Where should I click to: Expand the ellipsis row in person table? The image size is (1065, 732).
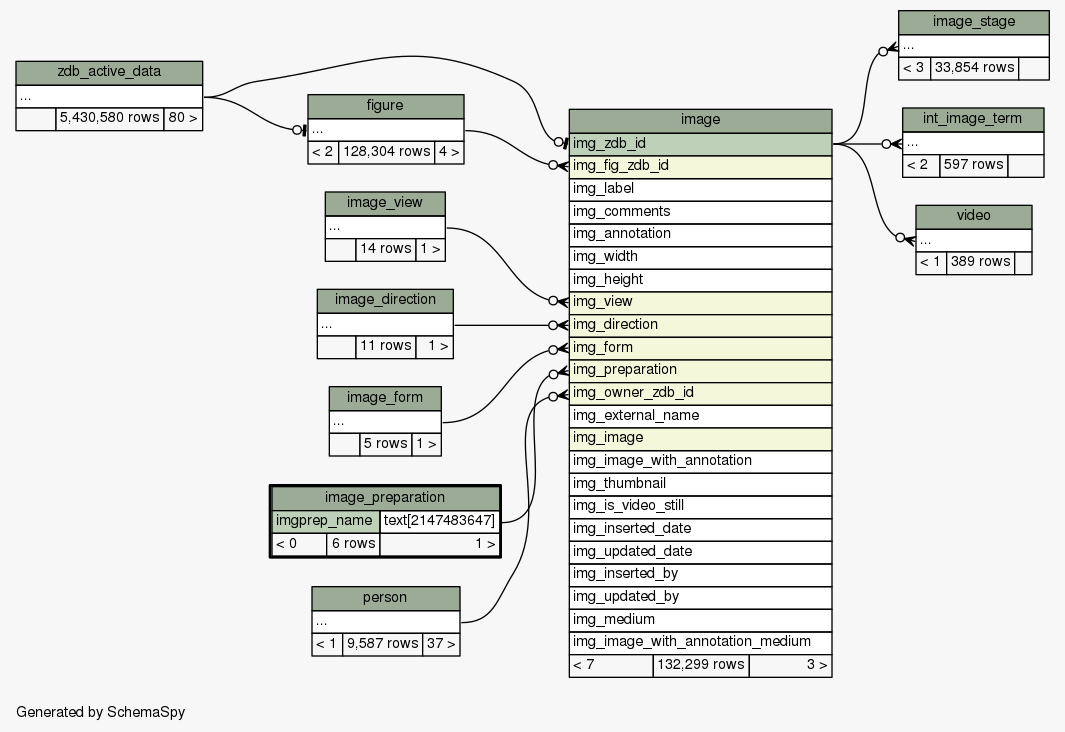[x=385, y=621]
